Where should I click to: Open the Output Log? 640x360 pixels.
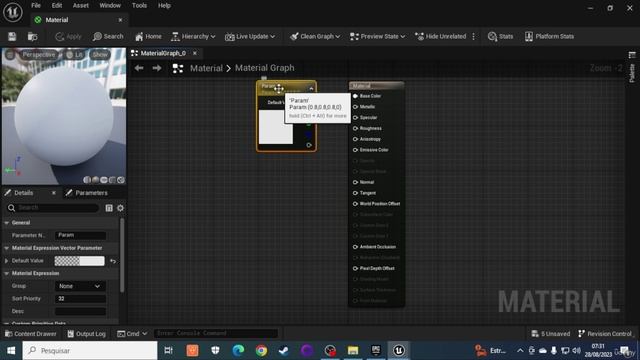86,334
